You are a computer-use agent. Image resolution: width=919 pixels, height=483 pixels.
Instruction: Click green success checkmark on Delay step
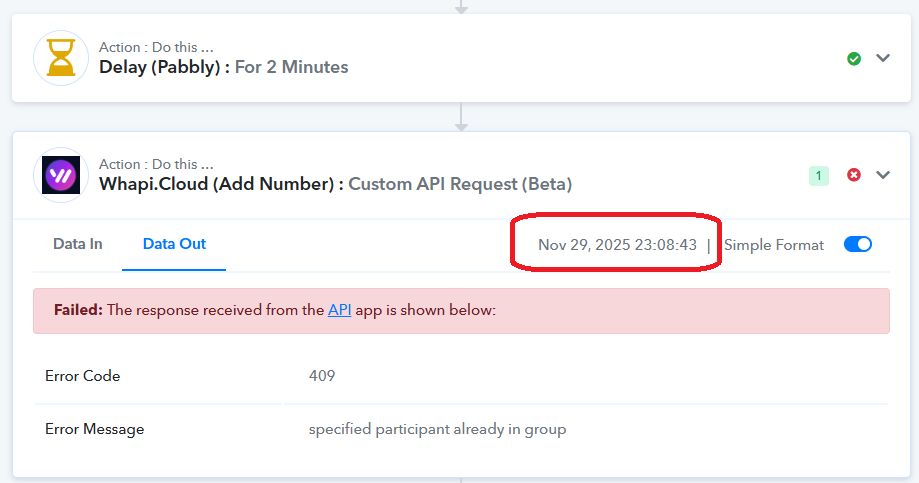pyautogui.click(x=854, y=59)
